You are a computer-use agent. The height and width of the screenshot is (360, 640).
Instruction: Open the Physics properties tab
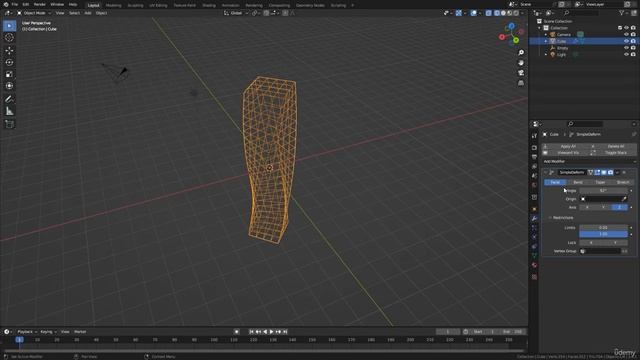click(x=534, y=237)
